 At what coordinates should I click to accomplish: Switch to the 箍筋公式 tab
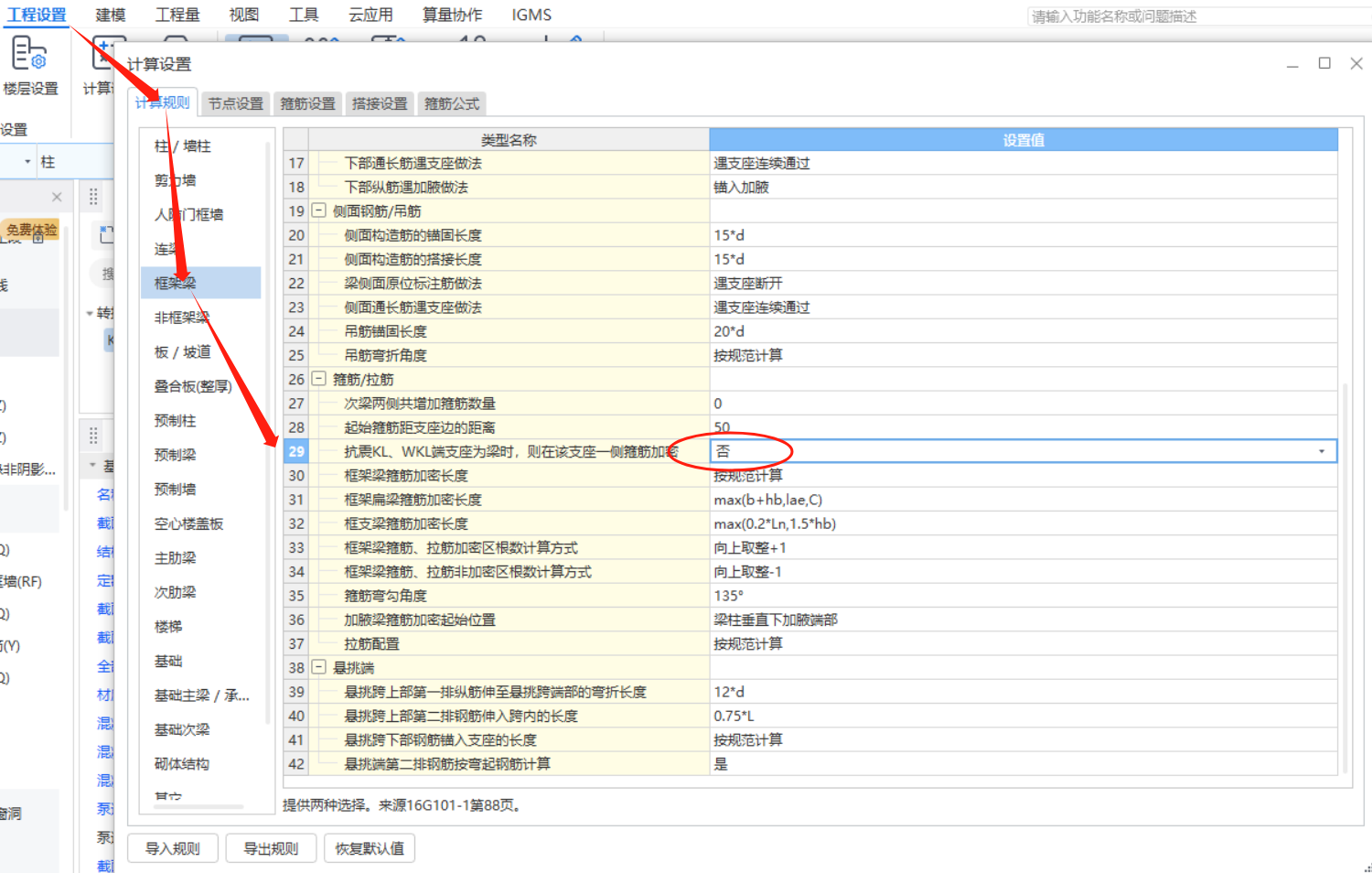pyautogui.click(x=452, y=103)
